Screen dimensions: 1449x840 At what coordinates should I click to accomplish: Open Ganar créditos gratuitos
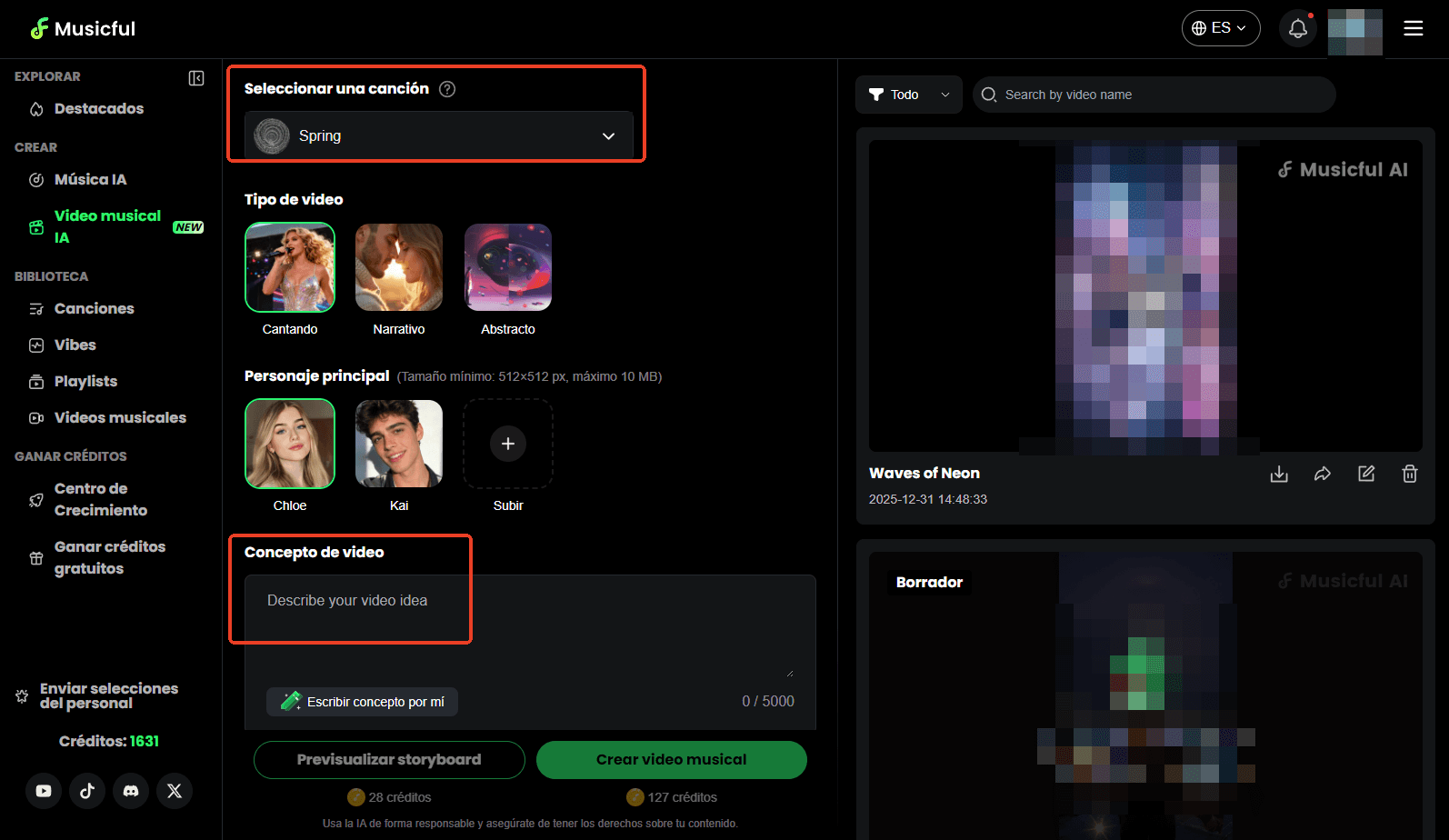click(109, 557)
